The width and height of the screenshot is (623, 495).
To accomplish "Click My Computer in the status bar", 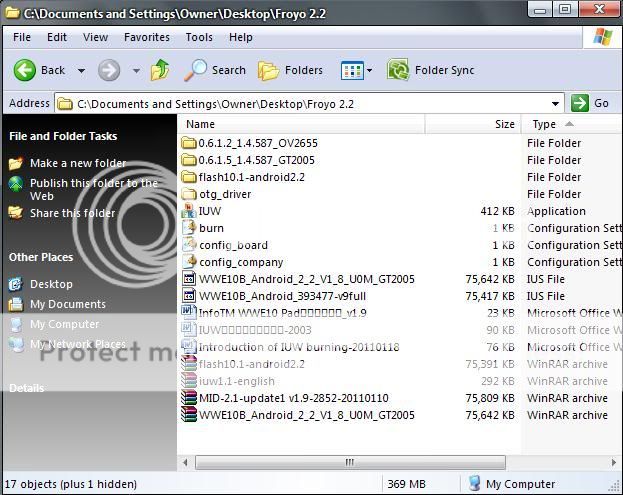I will click(x=512, y=484).
